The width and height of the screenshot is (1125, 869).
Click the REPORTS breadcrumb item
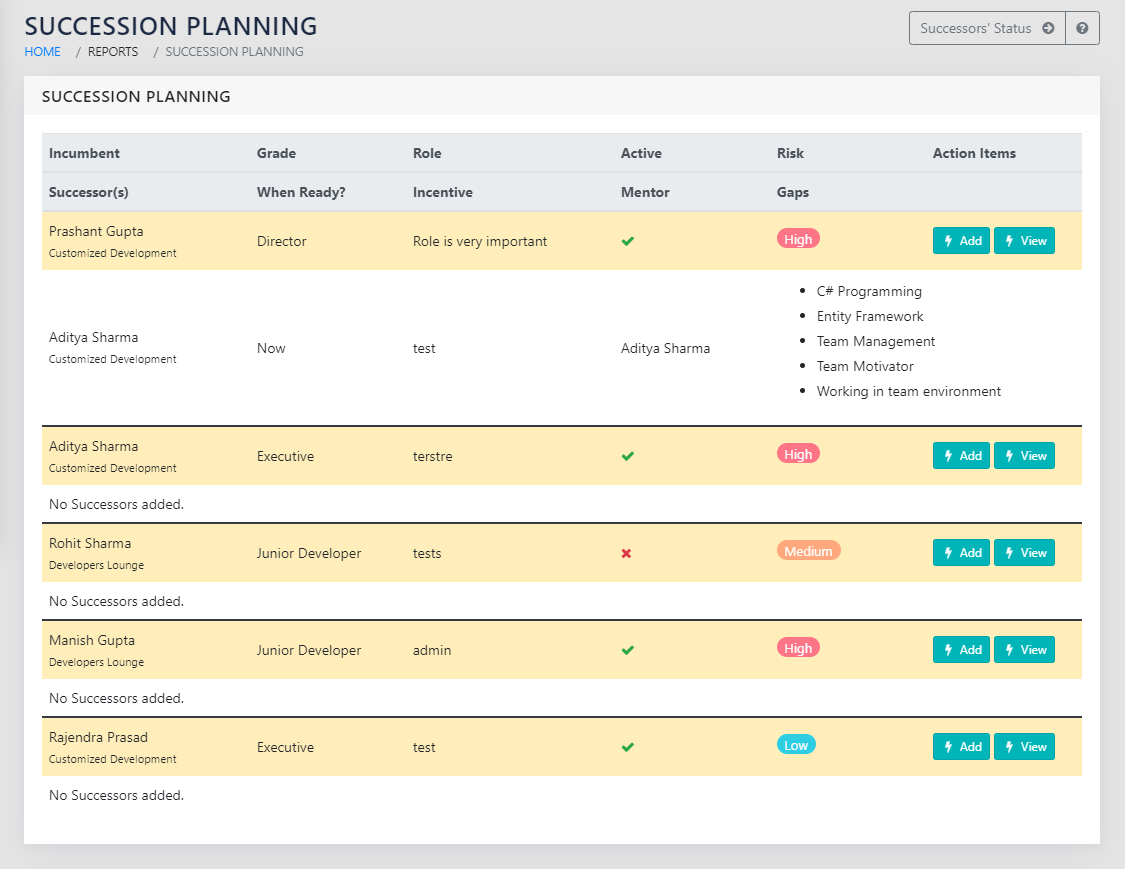(x=113, y=52)
